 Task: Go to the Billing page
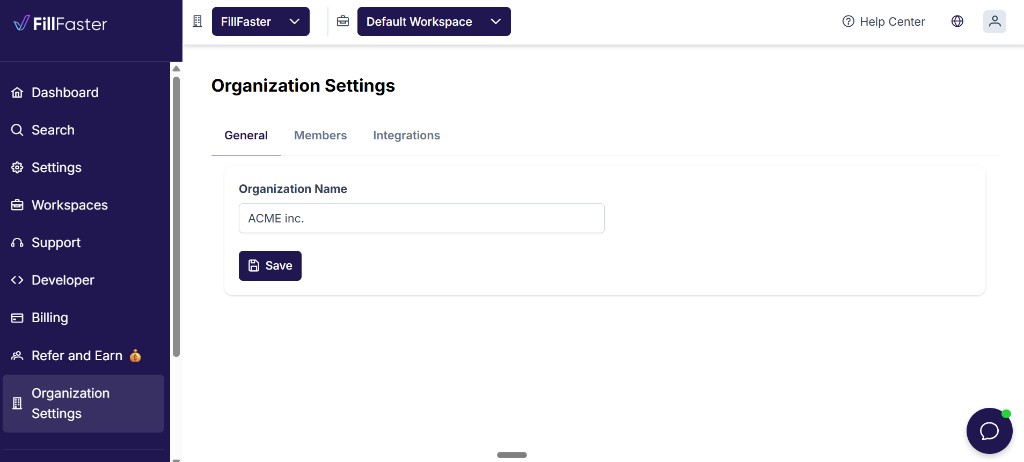click(x=84, y=318)
